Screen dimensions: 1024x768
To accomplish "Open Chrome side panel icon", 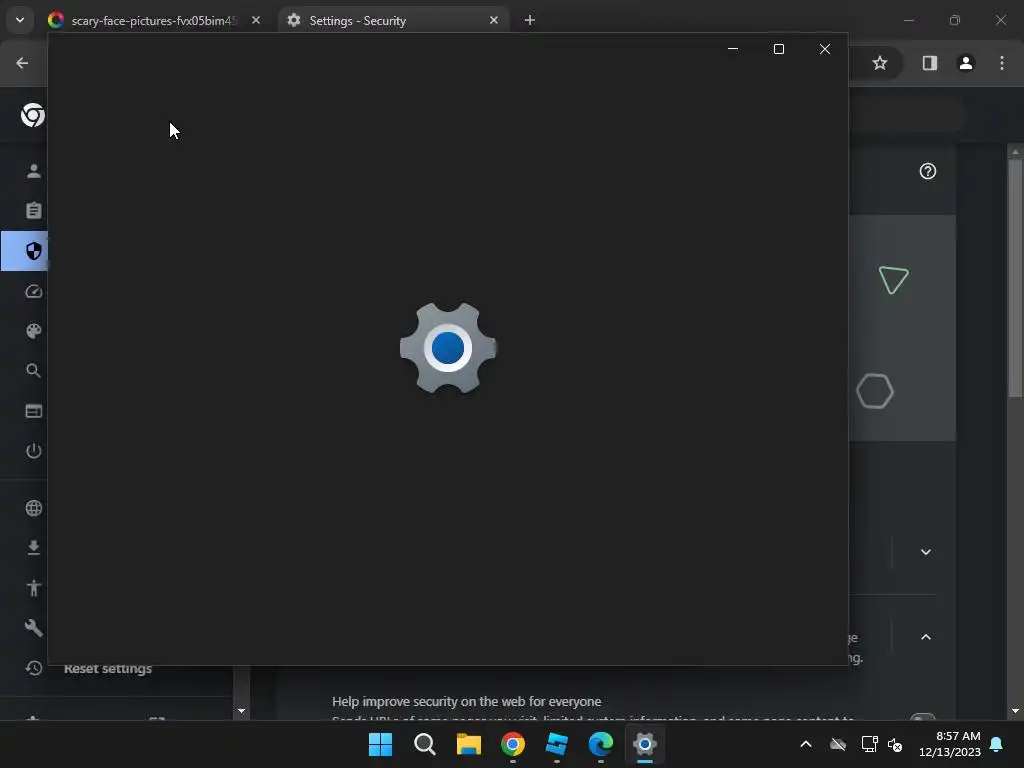I will pyautogui.click(x=929, y=63).
